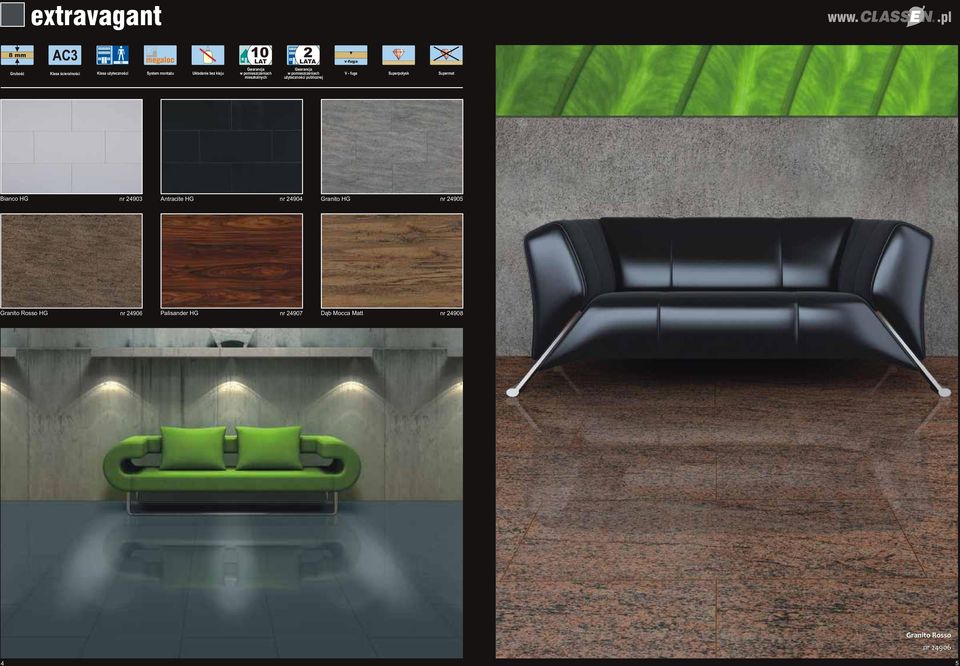Select the Granito HG grey swatch
This screenshot has width=960, height=666.
click(392, 146)
